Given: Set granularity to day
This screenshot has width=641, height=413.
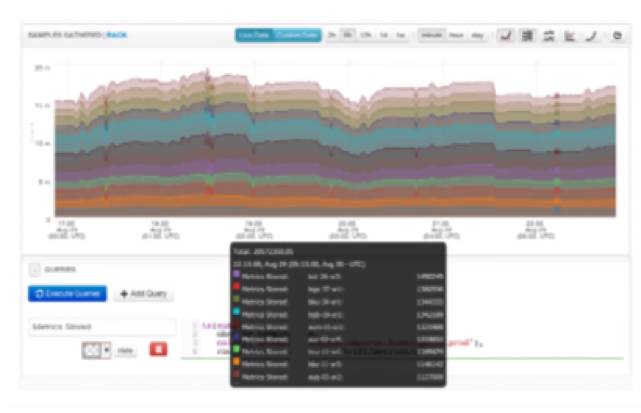Looking at the screenshot, I should [x=477, y=35].
